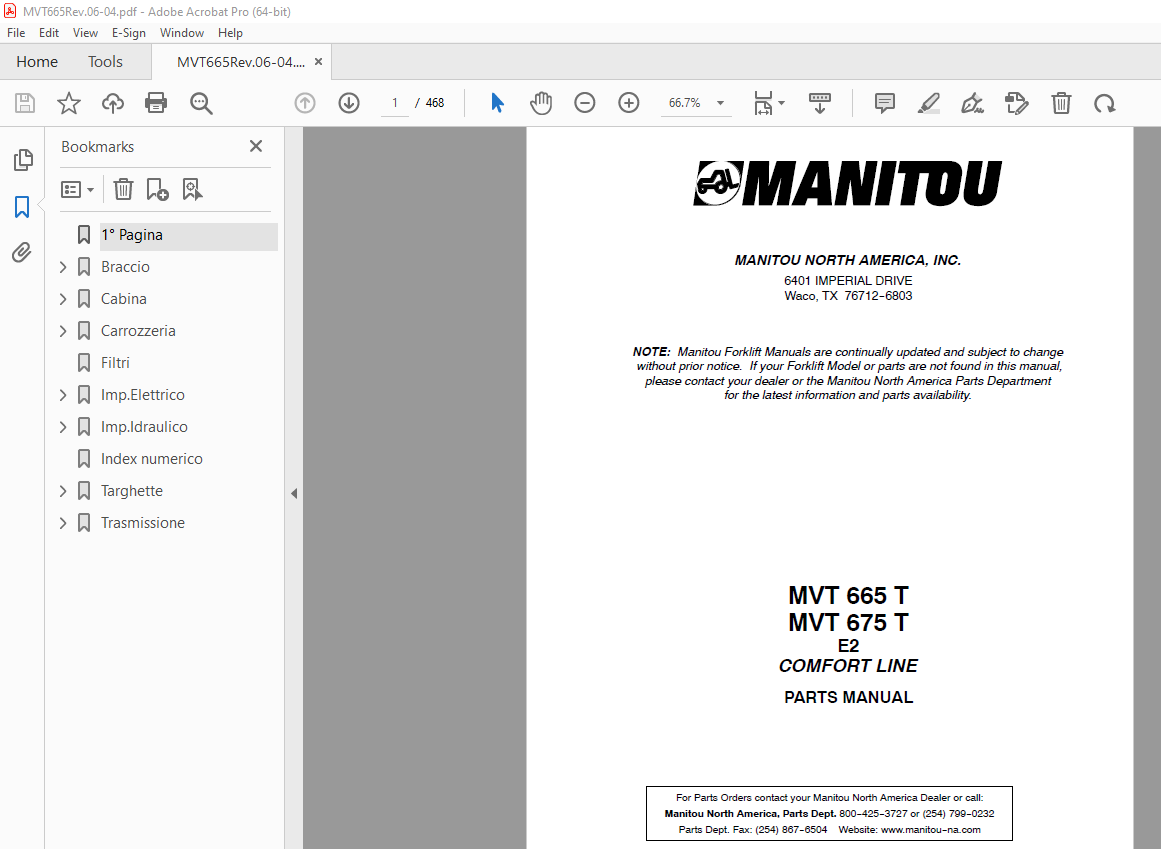Add a new bookmark
Viewport: 1161px width, 849px height.
(157, 189)
